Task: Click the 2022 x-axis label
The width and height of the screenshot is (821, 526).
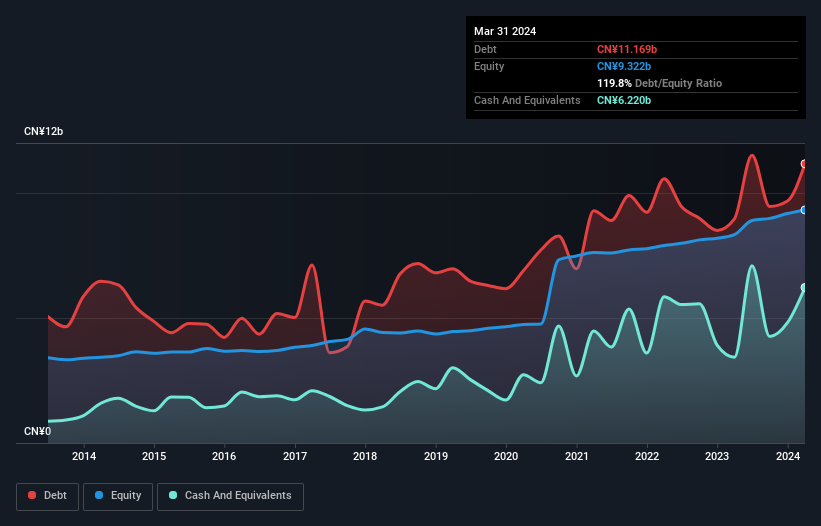Action: click(647, 456)
